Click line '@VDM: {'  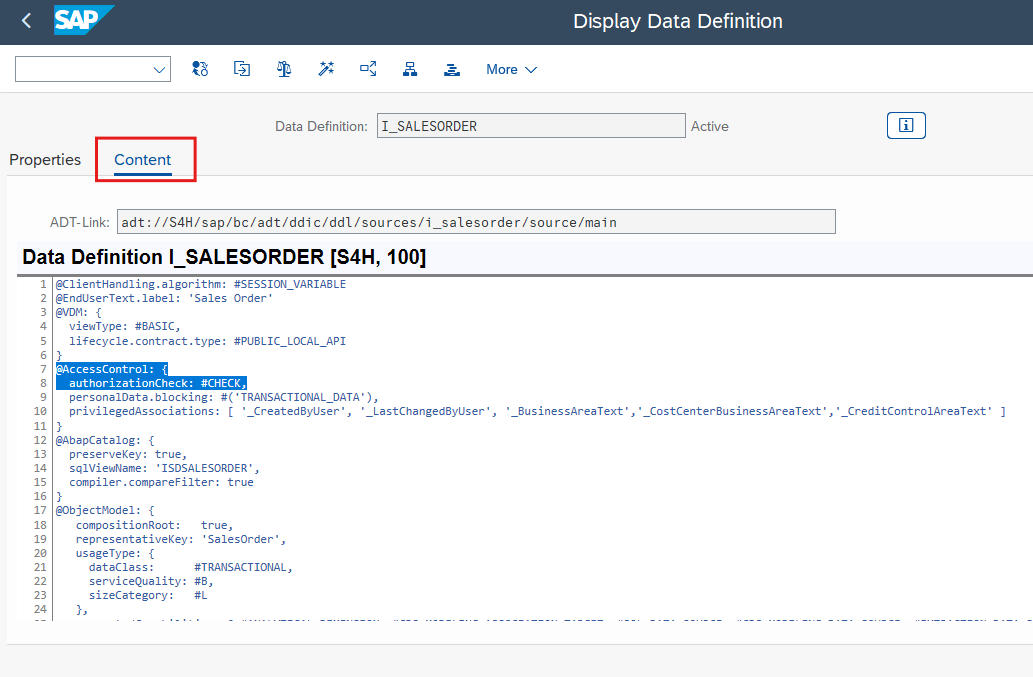click(78, 312)
